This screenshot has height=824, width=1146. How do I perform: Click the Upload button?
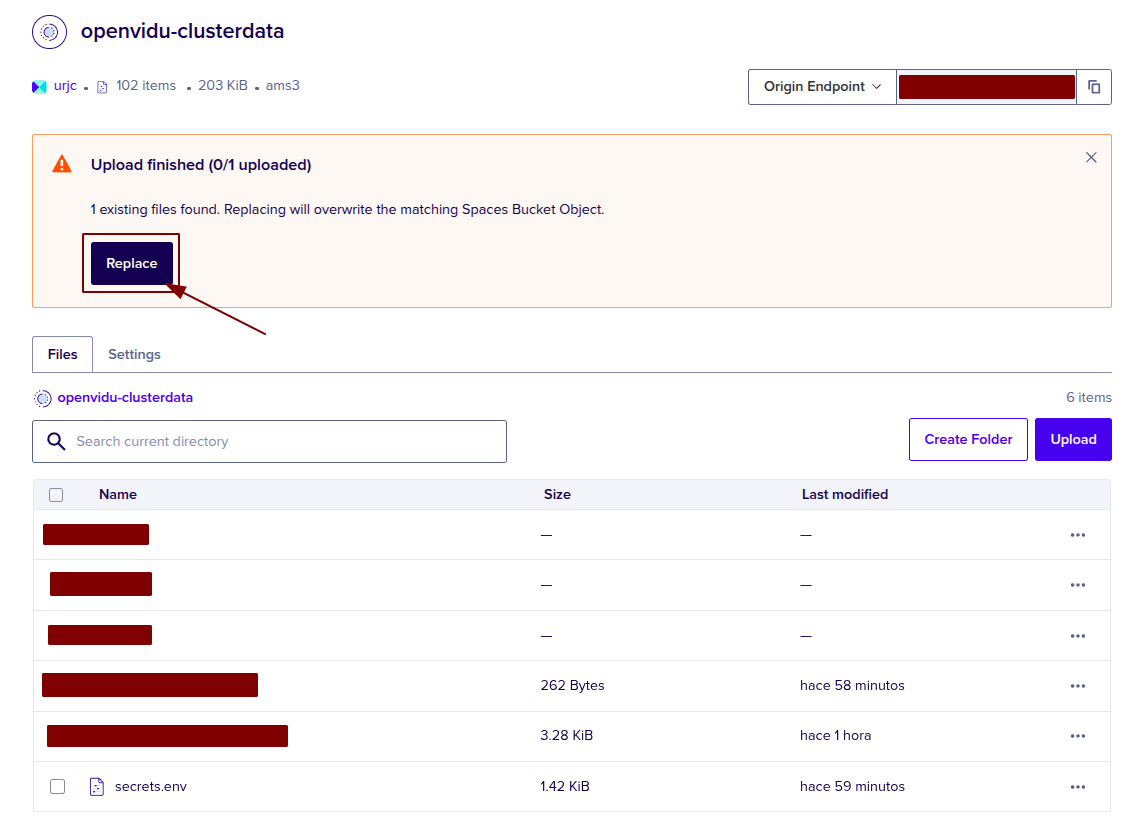[x=1073, y=440]
